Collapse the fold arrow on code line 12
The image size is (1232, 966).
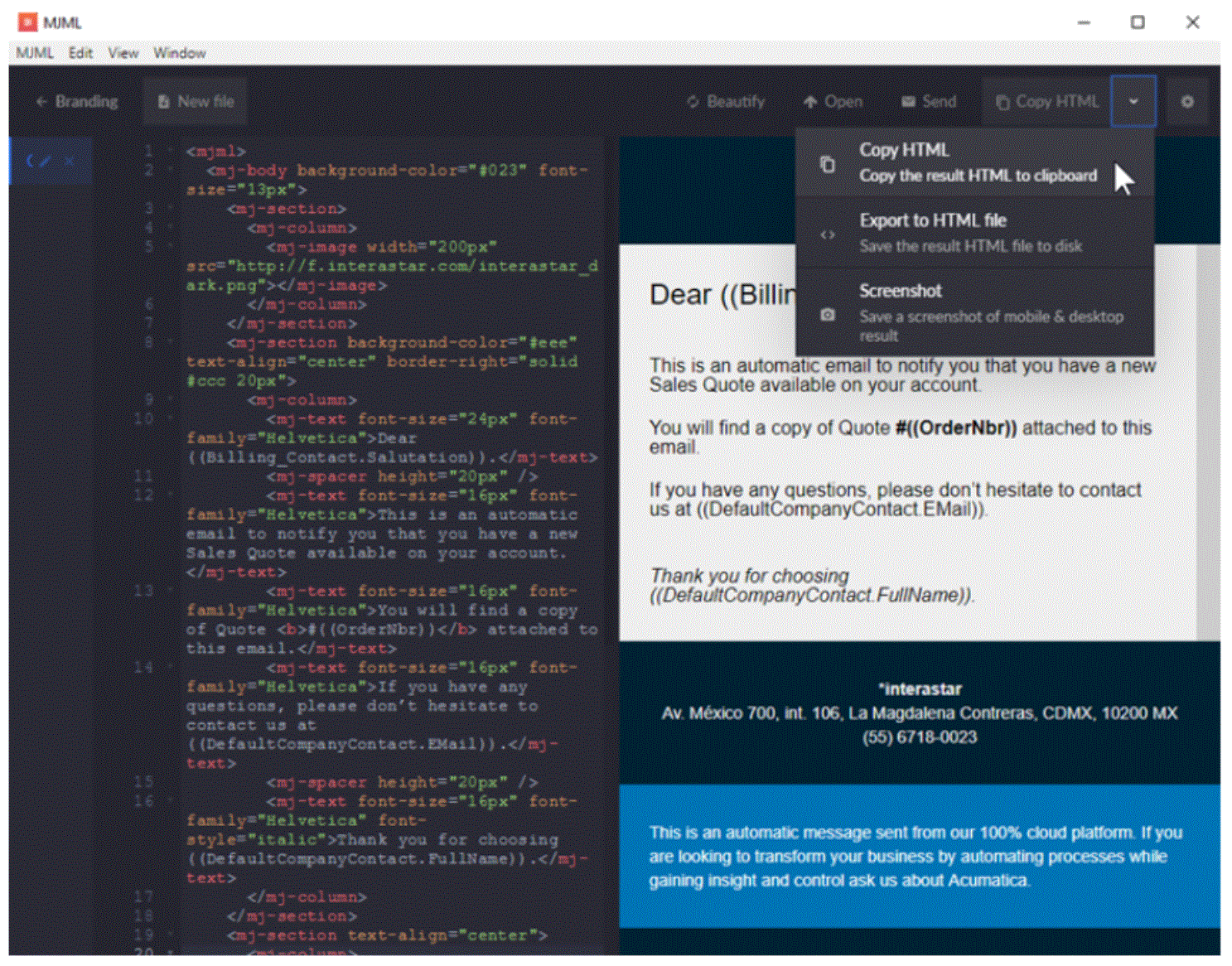click(170, 495)
